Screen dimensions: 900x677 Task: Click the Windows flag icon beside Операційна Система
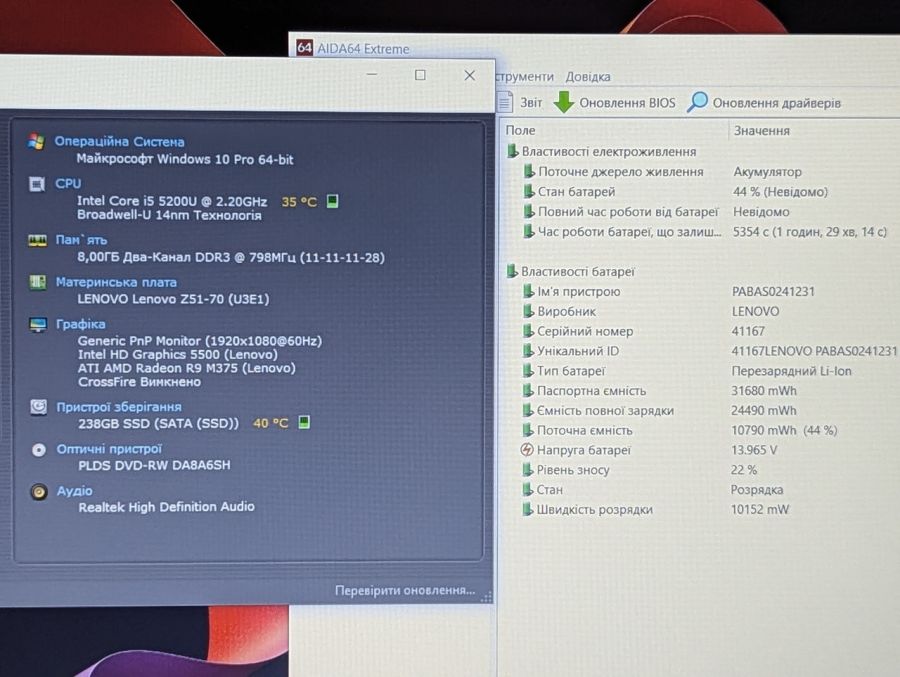(x=36, y=141)
